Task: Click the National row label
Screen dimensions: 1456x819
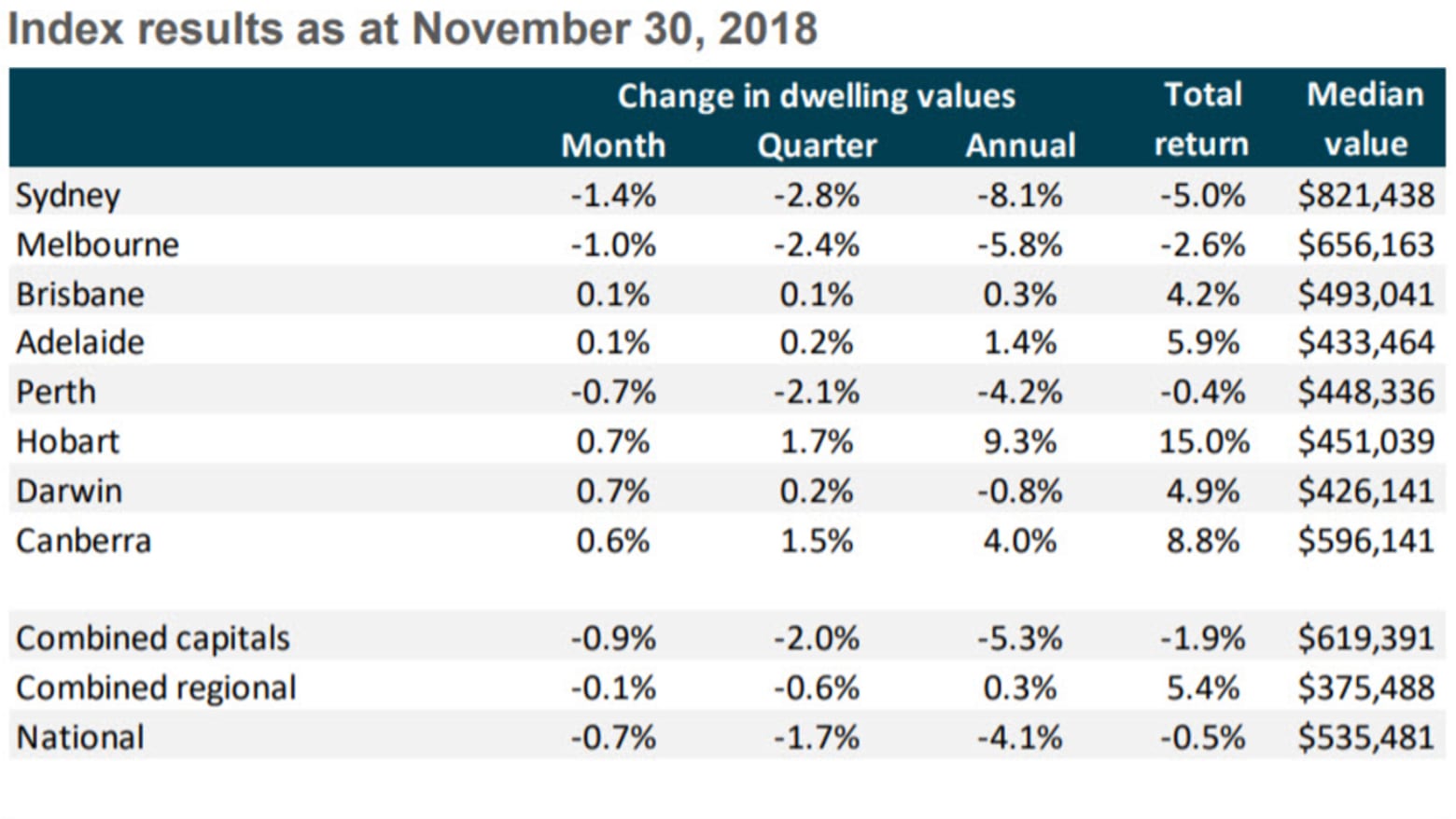Action: pyautogui.click(x=80, y=738)
